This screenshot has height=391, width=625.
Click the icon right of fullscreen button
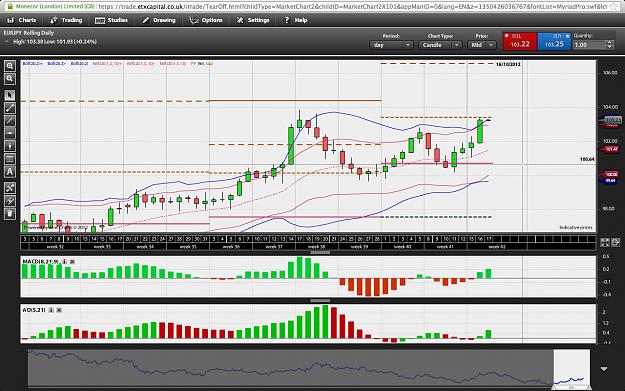coord(615,242)
